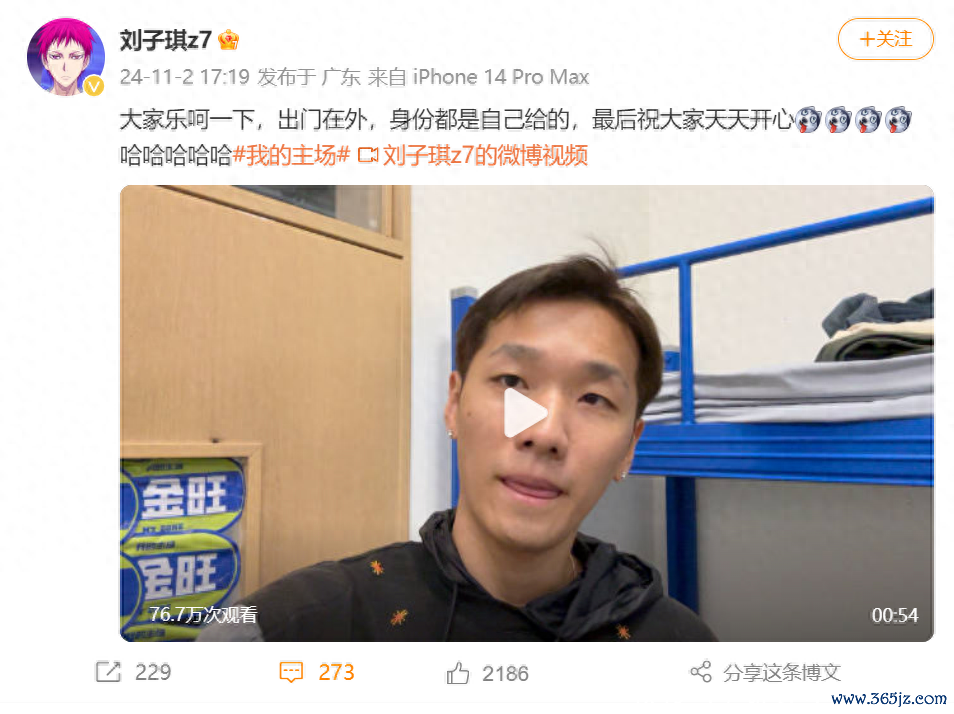
Task: Click the crown membership badge icon
Action: point(229,40)
